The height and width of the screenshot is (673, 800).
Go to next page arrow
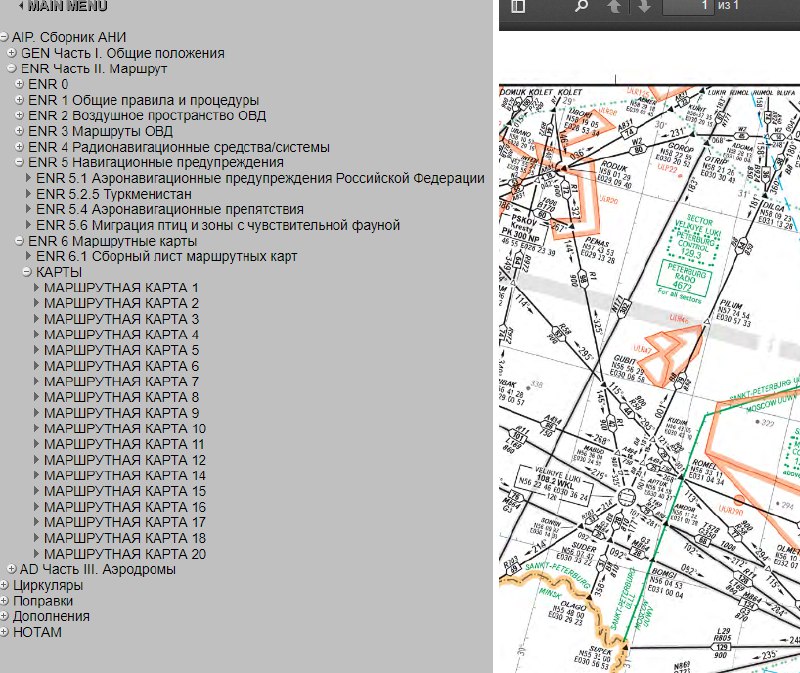(x=644, y=6)
